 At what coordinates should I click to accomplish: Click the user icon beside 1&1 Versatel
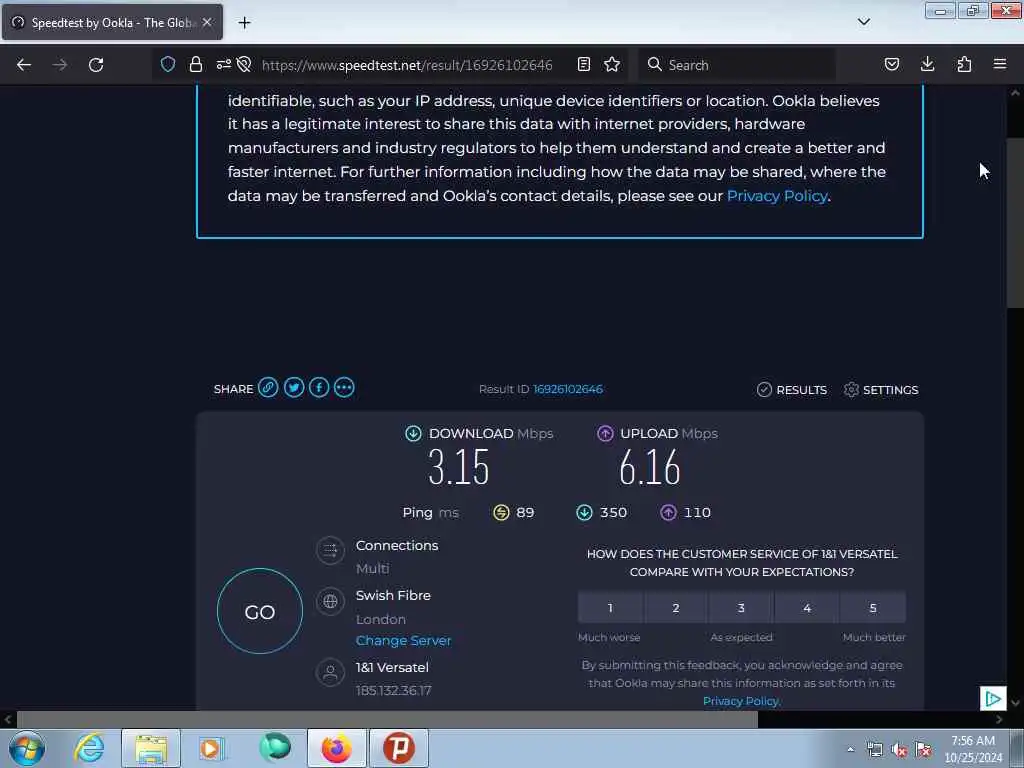330,673
